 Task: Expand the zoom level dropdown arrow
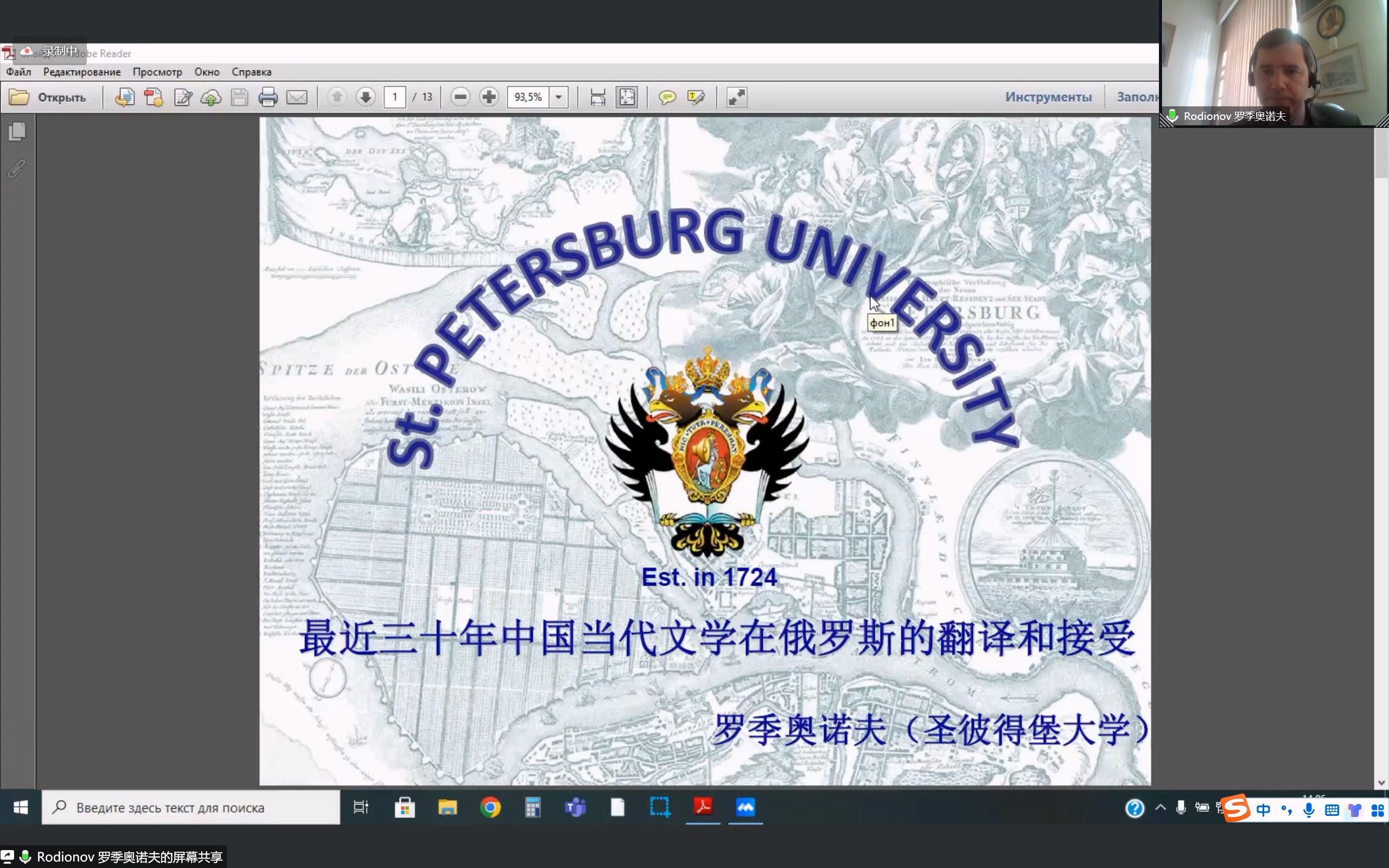(x=558, y=97)
